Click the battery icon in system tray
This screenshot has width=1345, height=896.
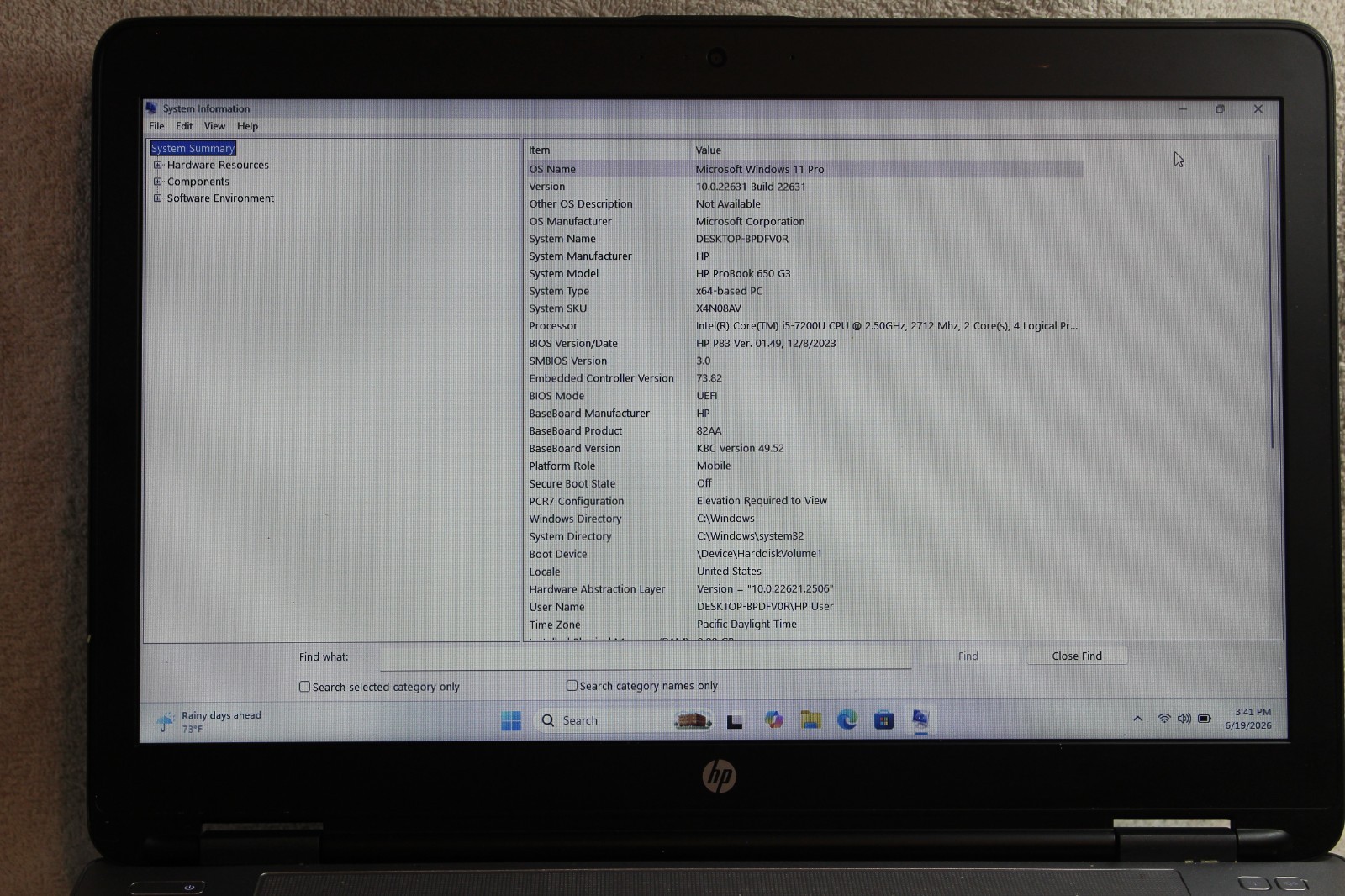coord(1205,719)
